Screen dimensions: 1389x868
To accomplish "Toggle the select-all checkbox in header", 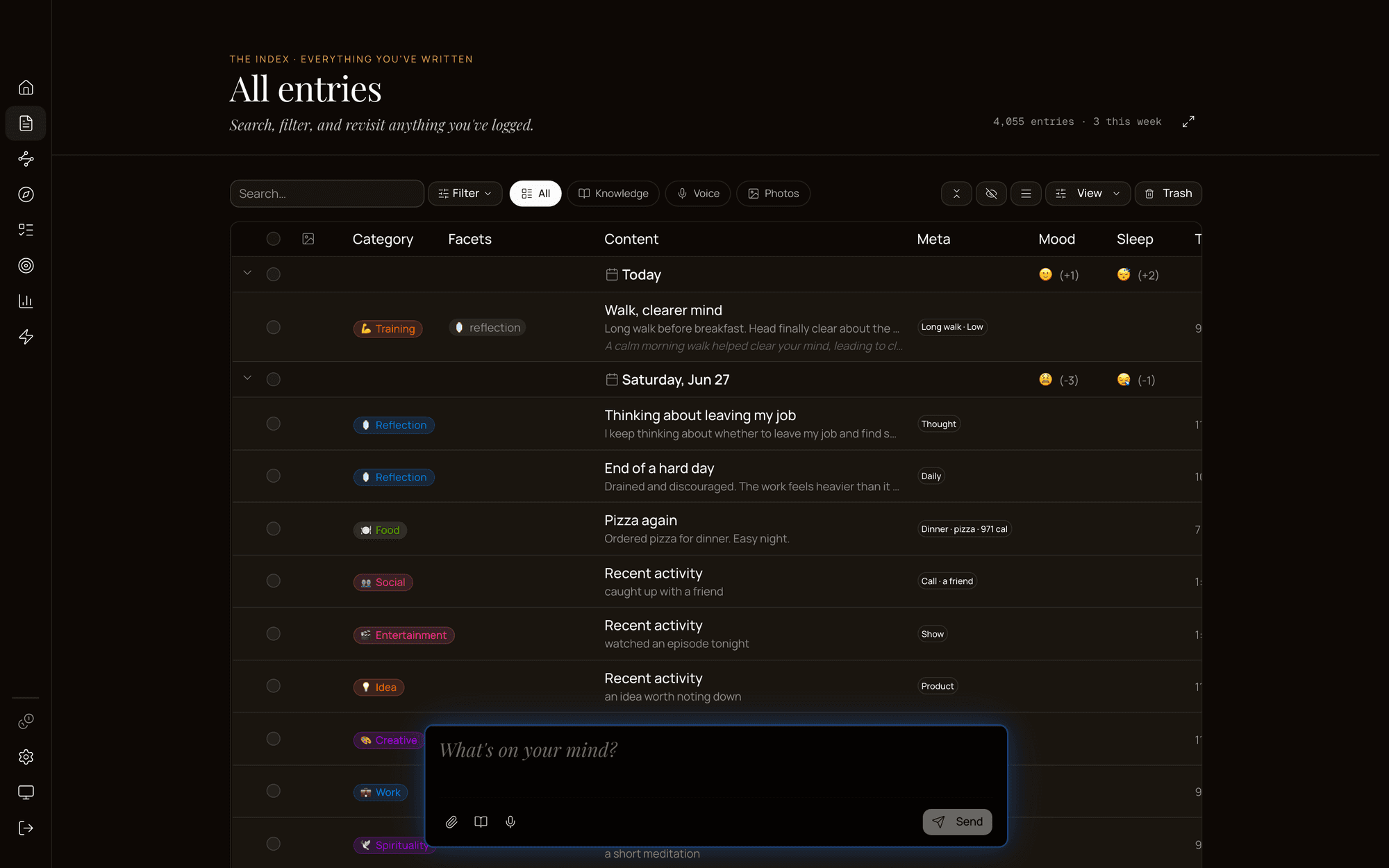I will pyautogui.click(x=274, y=239).
